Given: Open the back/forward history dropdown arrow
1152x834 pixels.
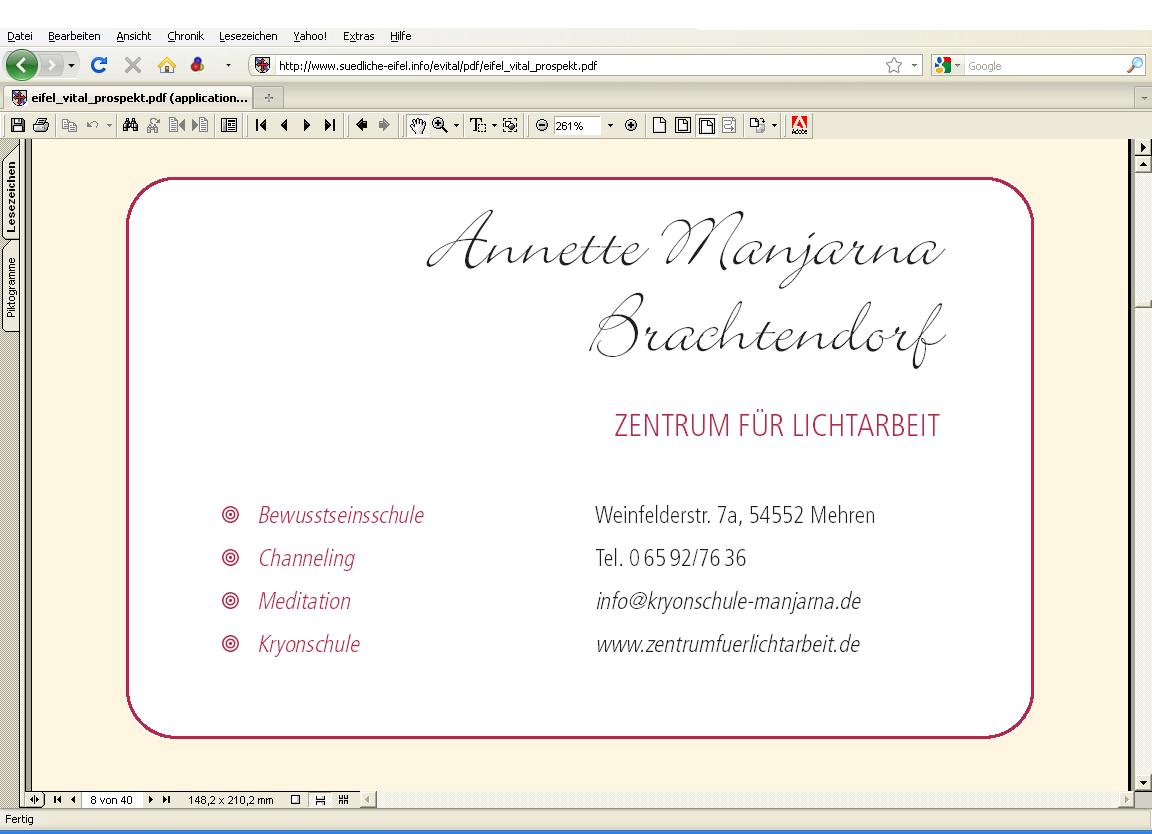Looking at the screenshot, I should pyautogui.click(x=71, y=66).
